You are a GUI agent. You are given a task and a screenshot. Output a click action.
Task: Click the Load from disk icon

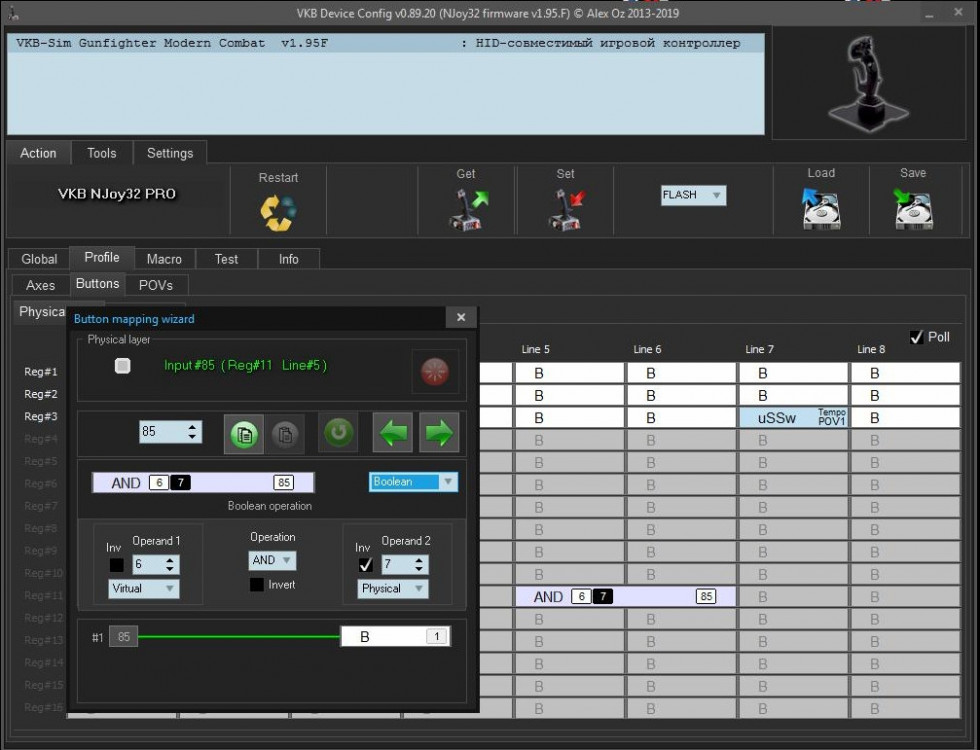821,209
